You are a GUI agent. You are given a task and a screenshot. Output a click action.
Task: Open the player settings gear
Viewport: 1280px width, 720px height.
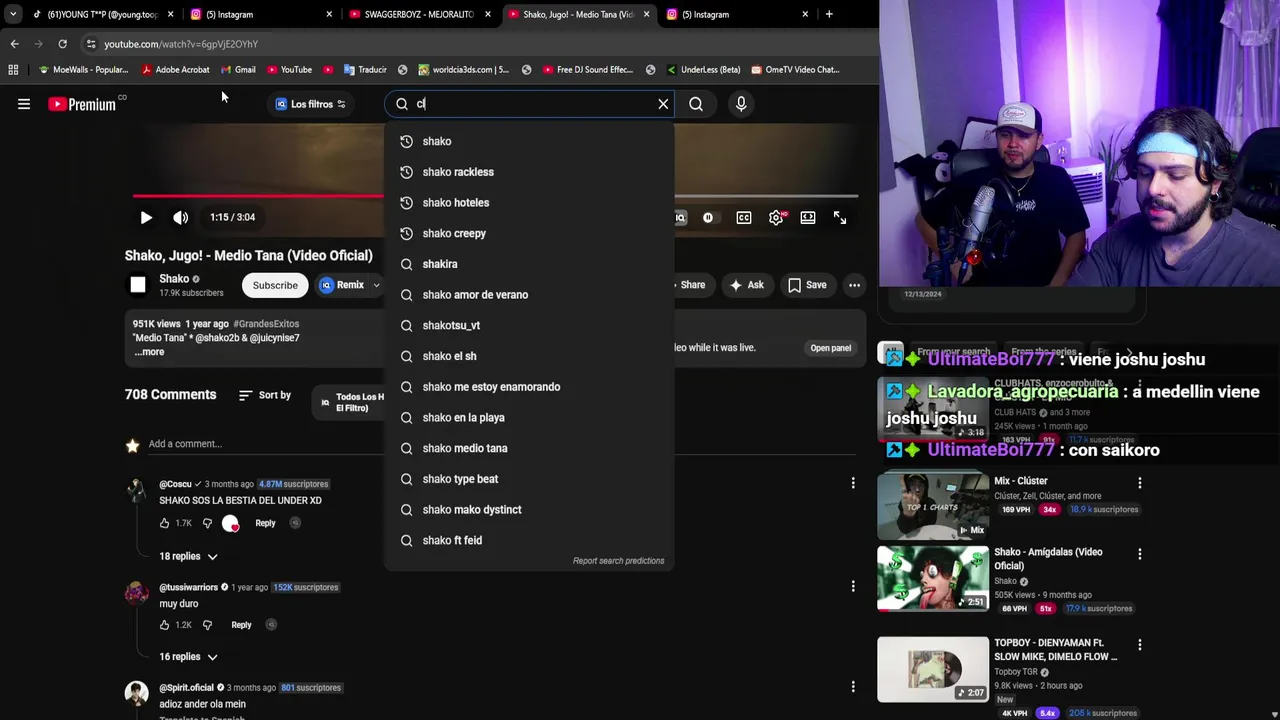[776, 217]
